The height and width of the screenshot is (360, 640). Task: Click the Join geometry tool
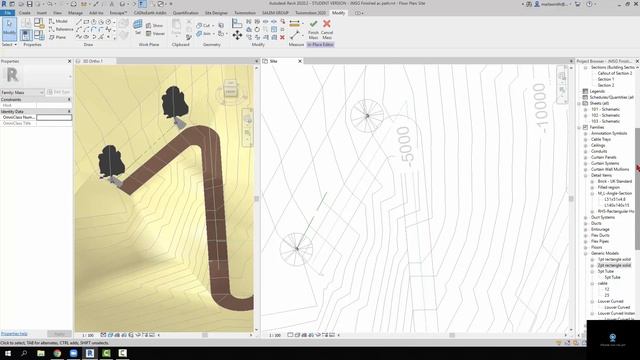tap(204, 33)
